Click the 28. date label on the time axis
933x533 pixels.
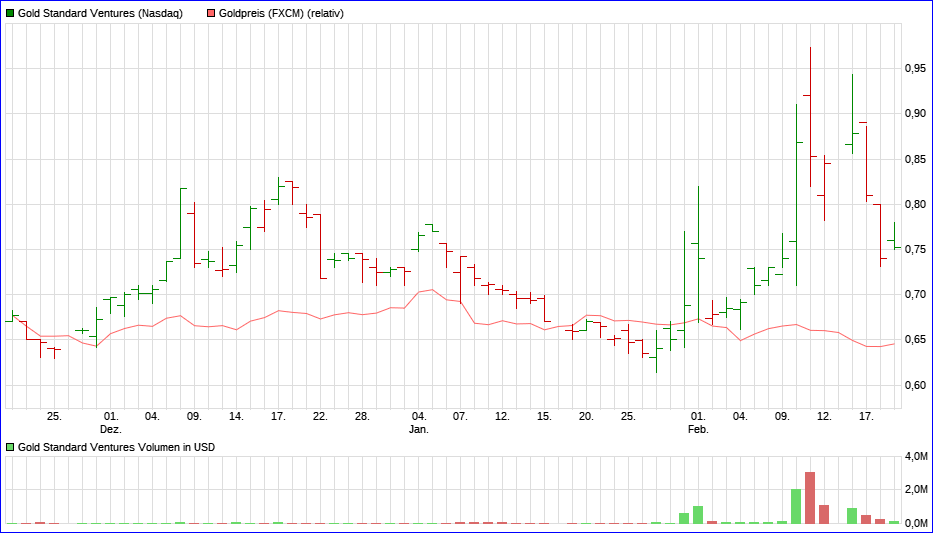pyautogui.click(x=362, y=416)
